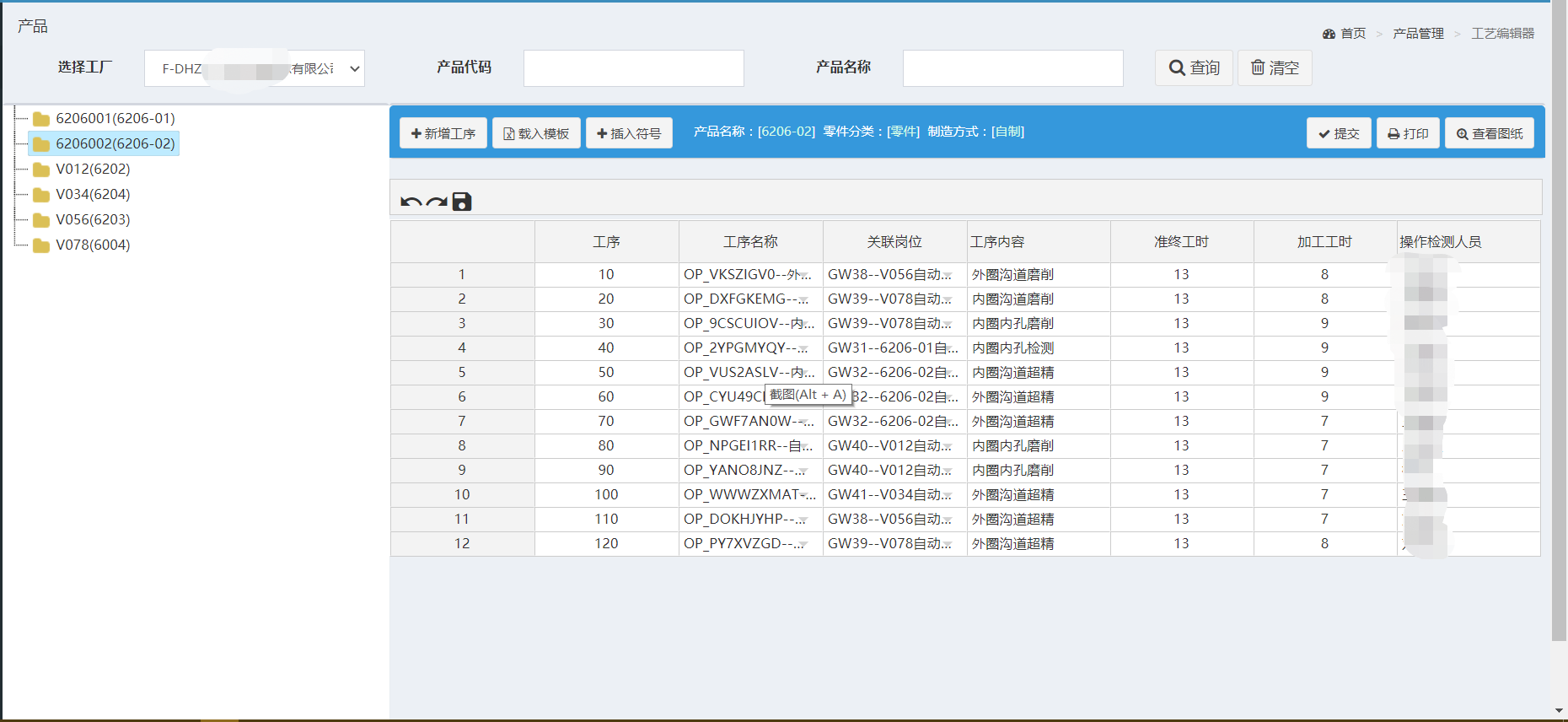Click row 12 加工工时 cell value 8
Viewport: 1568px width, 722px height.
(x=1325, y=543)
